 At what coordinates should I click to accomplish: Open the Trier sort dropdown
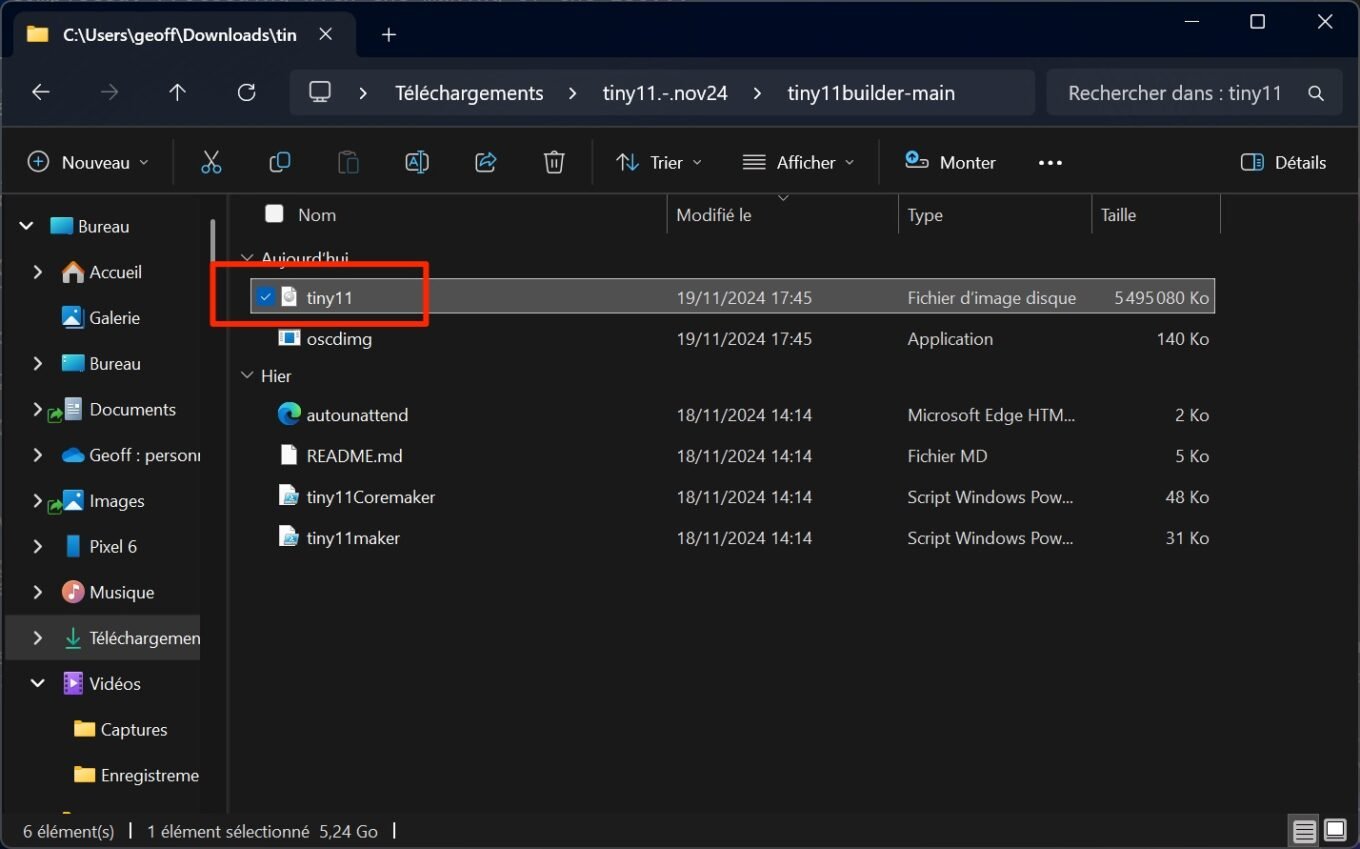click(659, 163)
